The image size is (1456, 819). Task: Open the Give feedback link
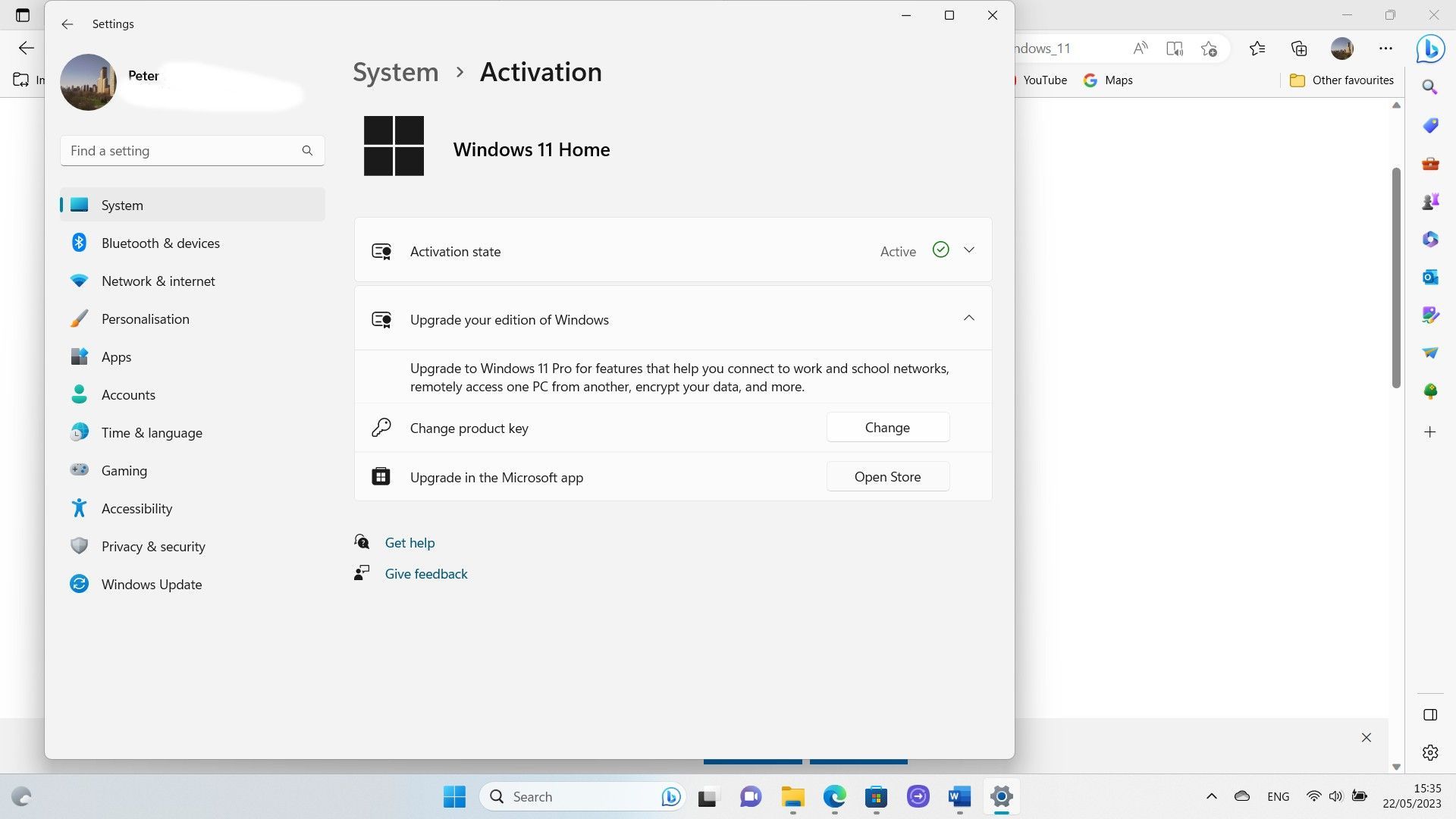[x=425, y=573]
